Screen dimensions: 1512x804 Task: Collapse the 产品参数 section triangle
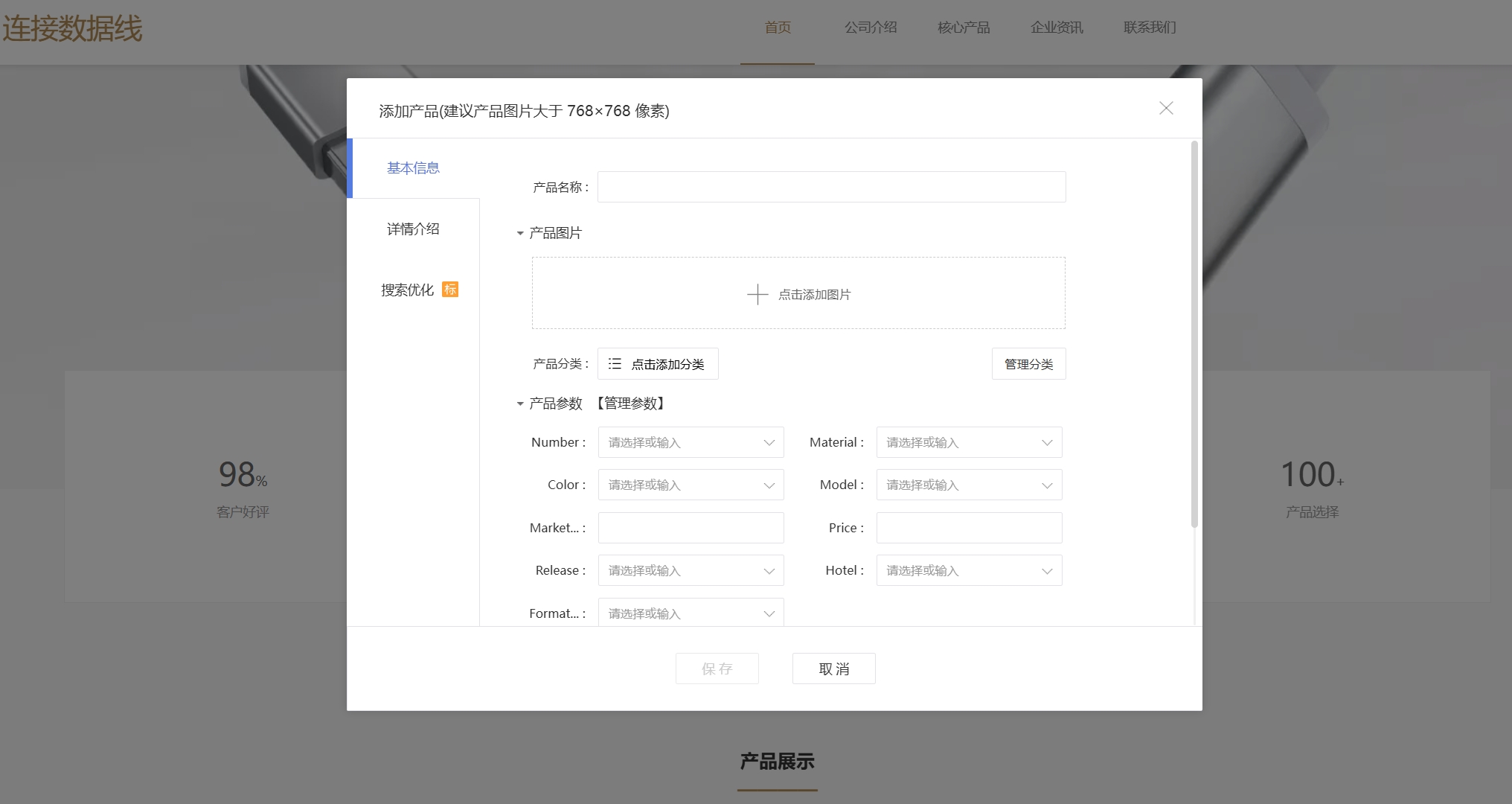520,404
